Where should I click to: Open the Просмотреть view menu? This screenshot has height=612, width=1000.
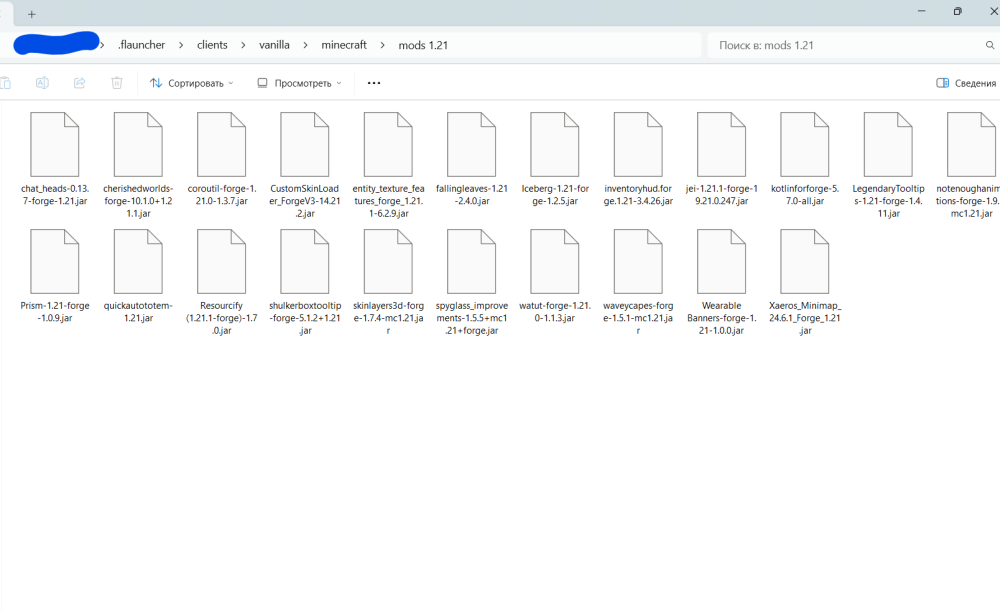point(299,83)
